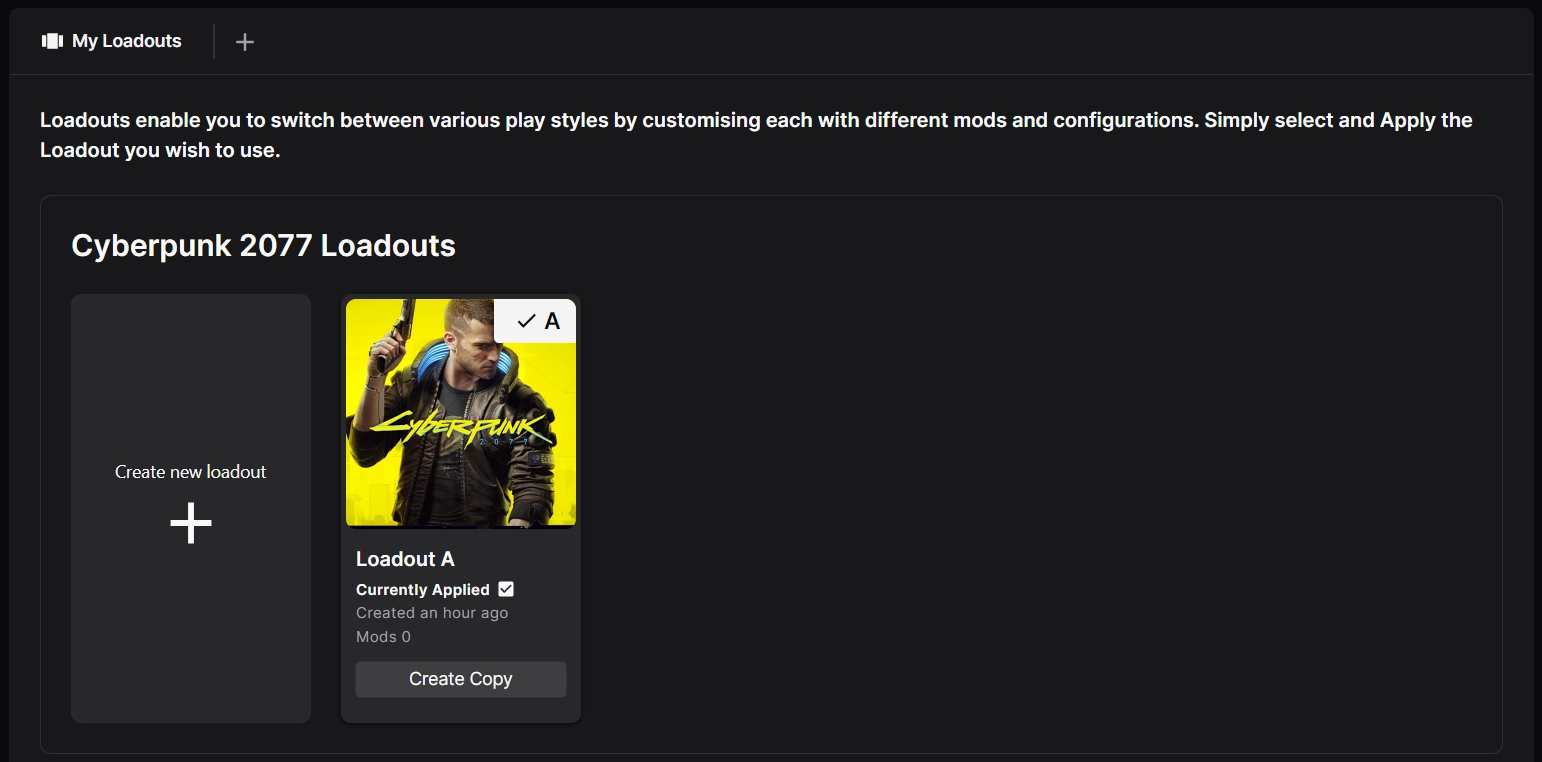Click the loadouts icon beside My Loadouts
The image size is (1542, 762).
point(52,41)
